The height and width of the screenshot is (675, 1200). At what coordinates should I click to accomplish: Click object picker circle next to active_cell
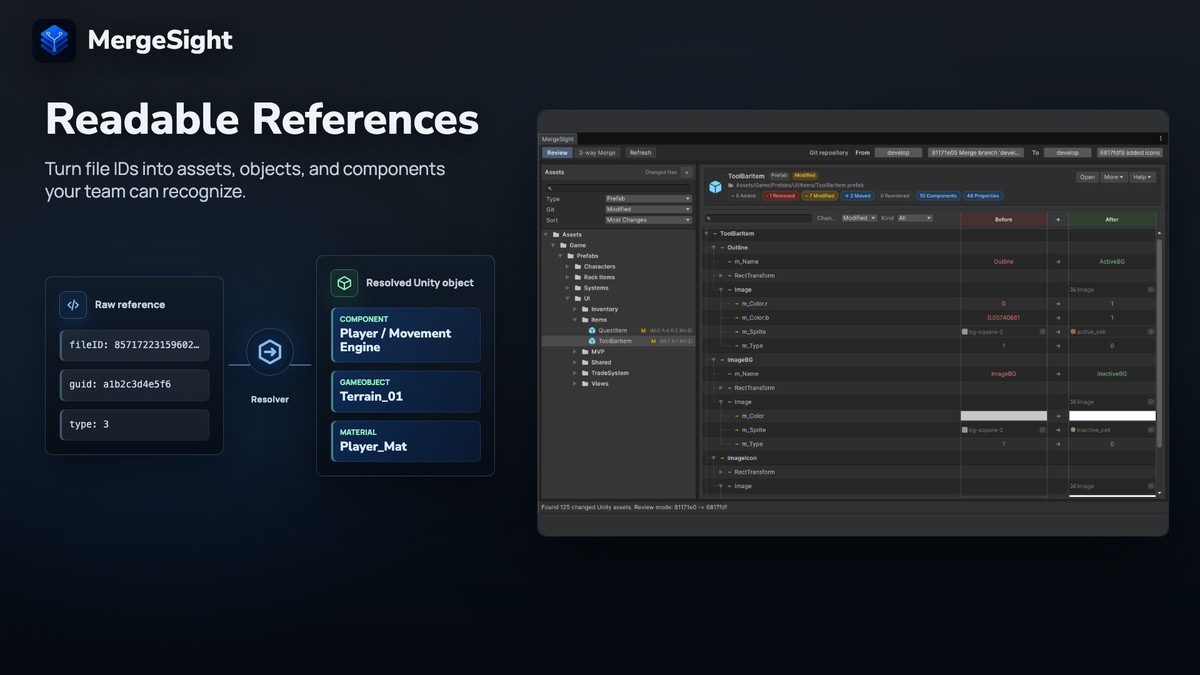1151,331
